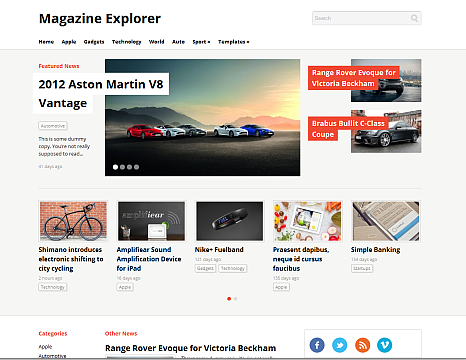
Task: Open the Vimeo social icon
Action: click(385, 345)
